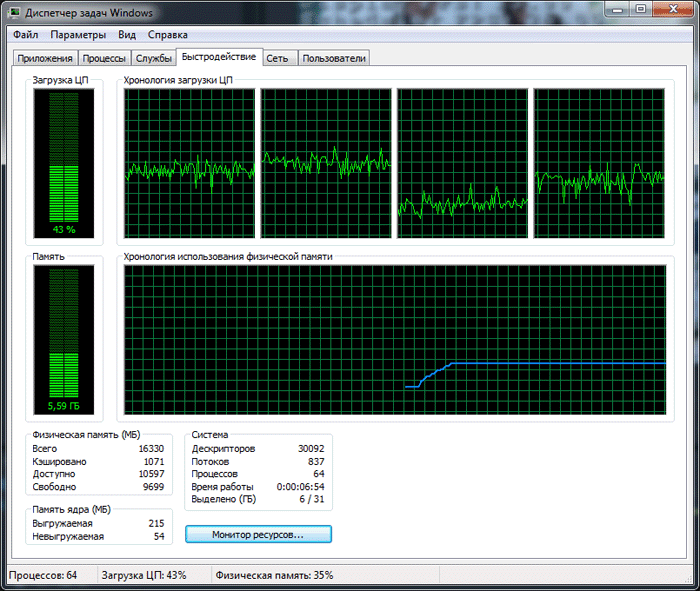
Task: Switch to the Приложения tab
Action: [45, 58]
